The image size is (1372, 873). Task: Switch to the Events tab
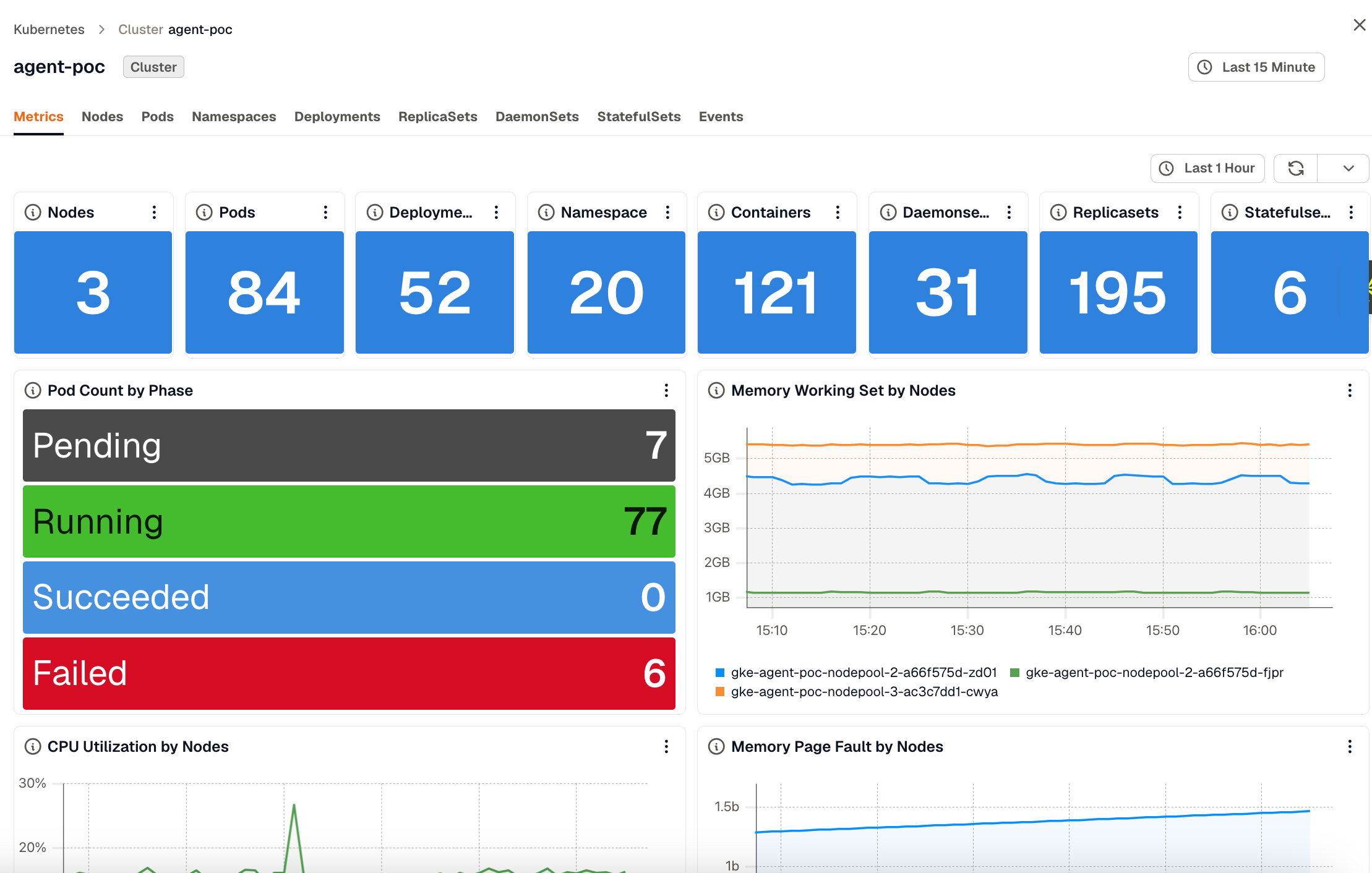click(x=721, y=116)
